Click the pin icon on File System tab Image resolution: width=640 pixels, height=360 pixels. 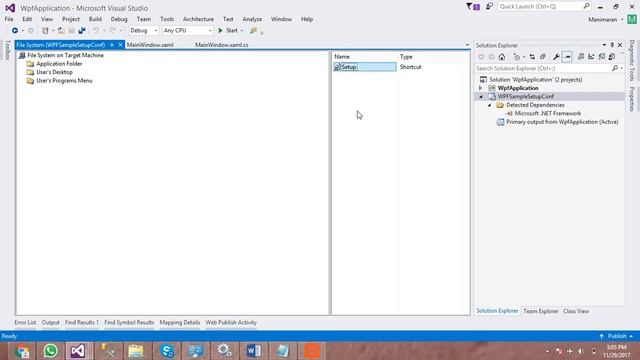click(x=112, y=45)
